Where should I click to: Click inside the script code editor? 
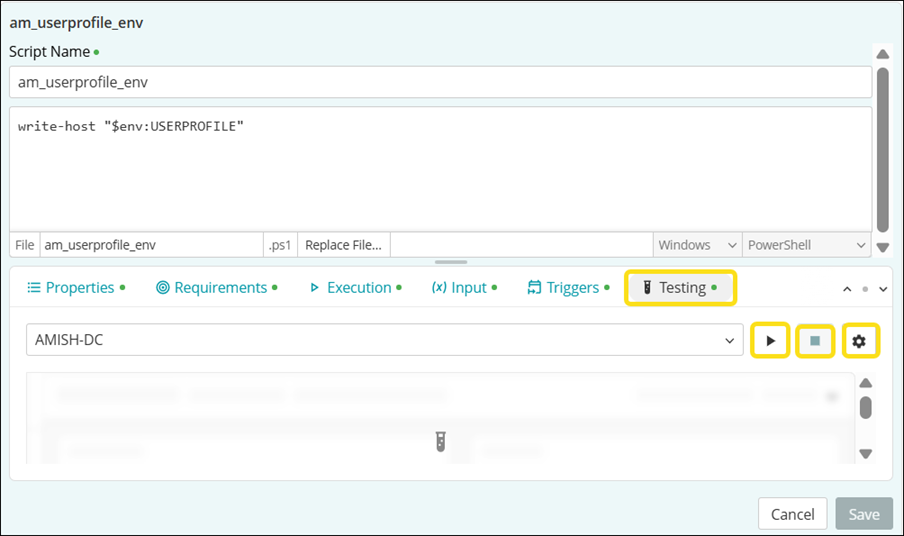pyautogui.click(x=440, y=170)
